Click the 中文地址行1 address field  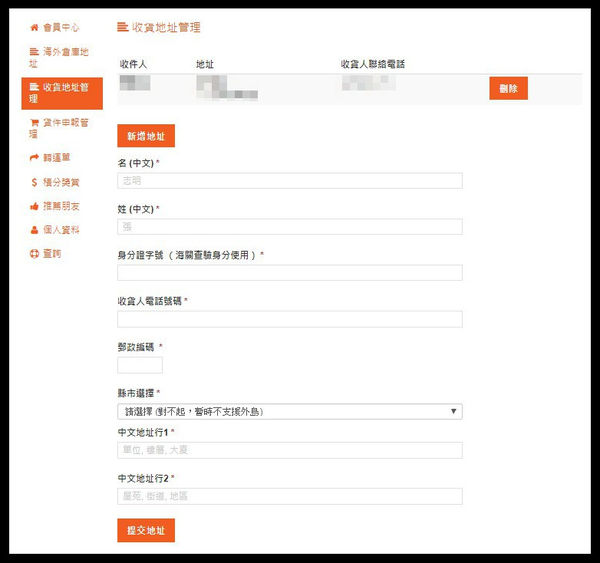point(289,450)
